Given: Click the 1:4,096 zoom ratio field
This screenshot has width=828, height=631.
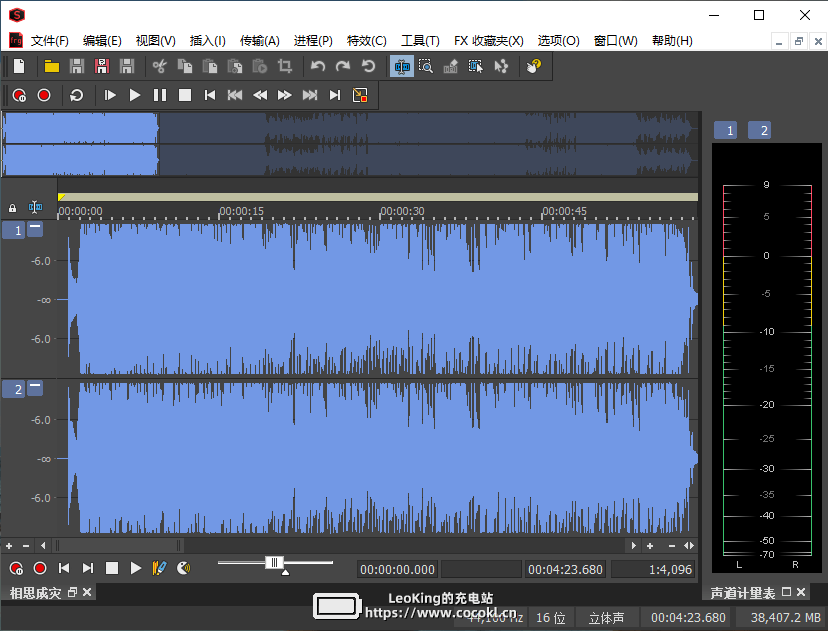Looking at the screenshot, I should tap(653, 569).
